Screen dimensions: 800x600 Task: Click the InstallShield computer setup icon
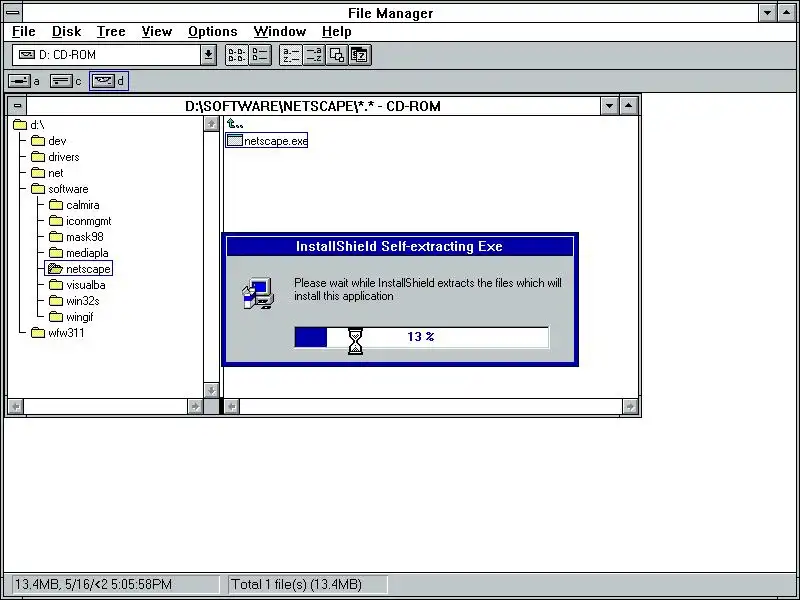pos(258,293)
